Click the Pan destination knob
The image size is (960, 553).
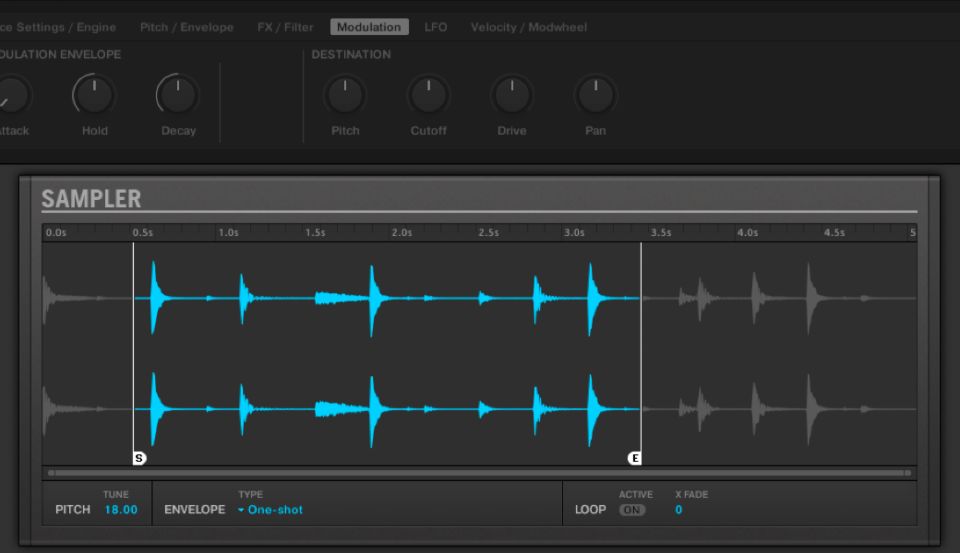coord(595,96)
